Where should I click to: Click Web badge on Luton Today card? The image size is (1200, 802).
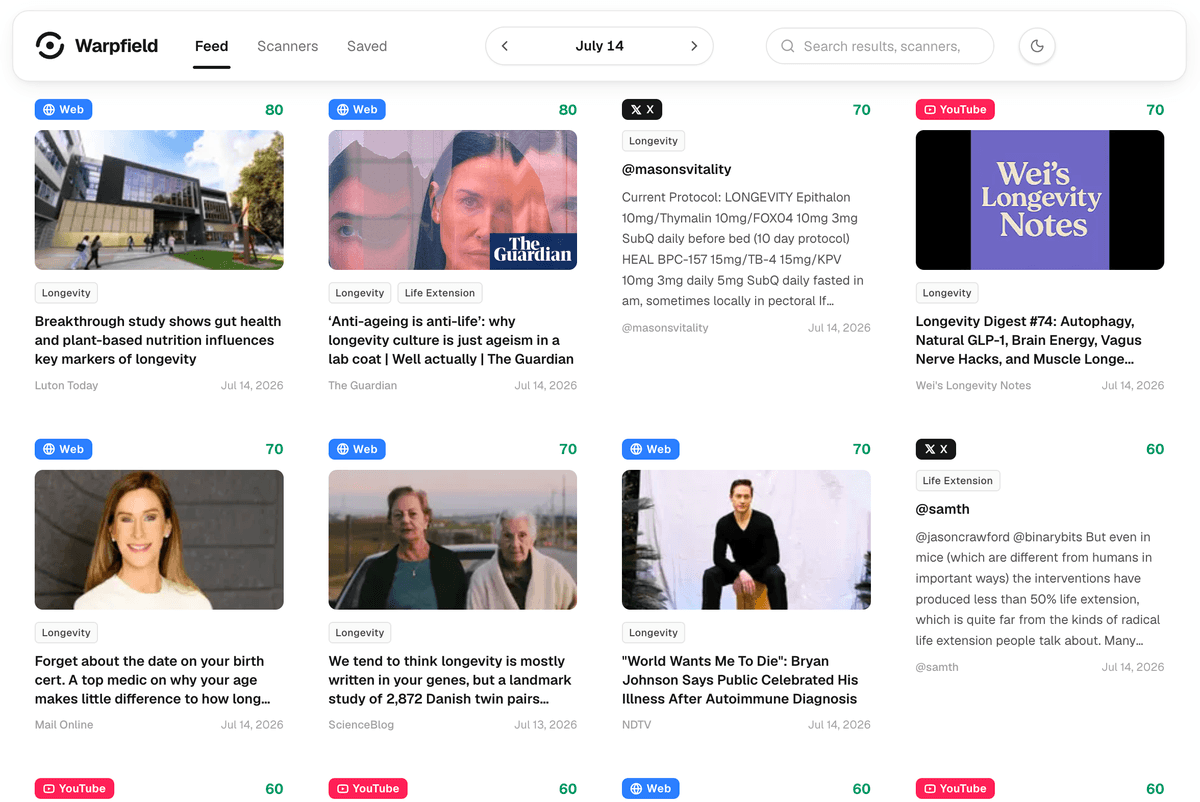click(x=63, y=110)
